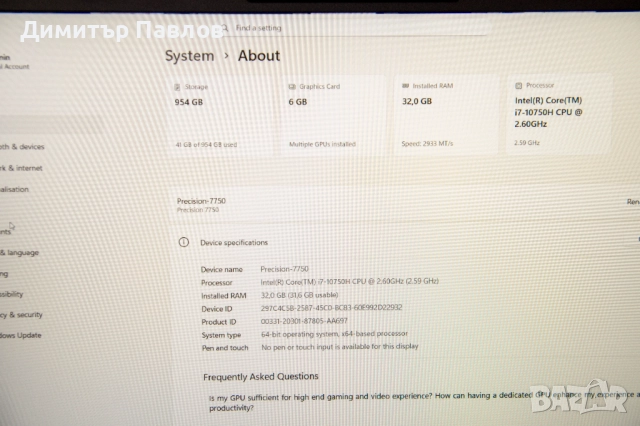Click the Installed RAM chip icon
640x426 pixels.
coord(405,86)
